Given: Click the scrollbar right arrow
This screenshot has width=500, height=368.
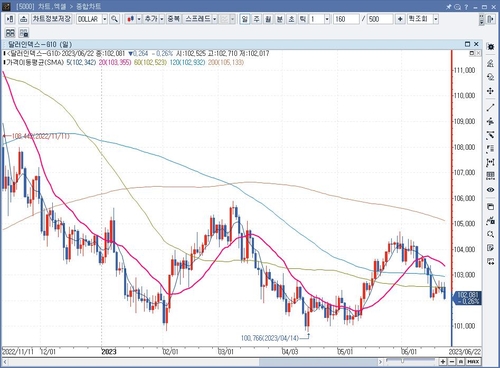Looking at the screenshot, I should pos(380,362).
